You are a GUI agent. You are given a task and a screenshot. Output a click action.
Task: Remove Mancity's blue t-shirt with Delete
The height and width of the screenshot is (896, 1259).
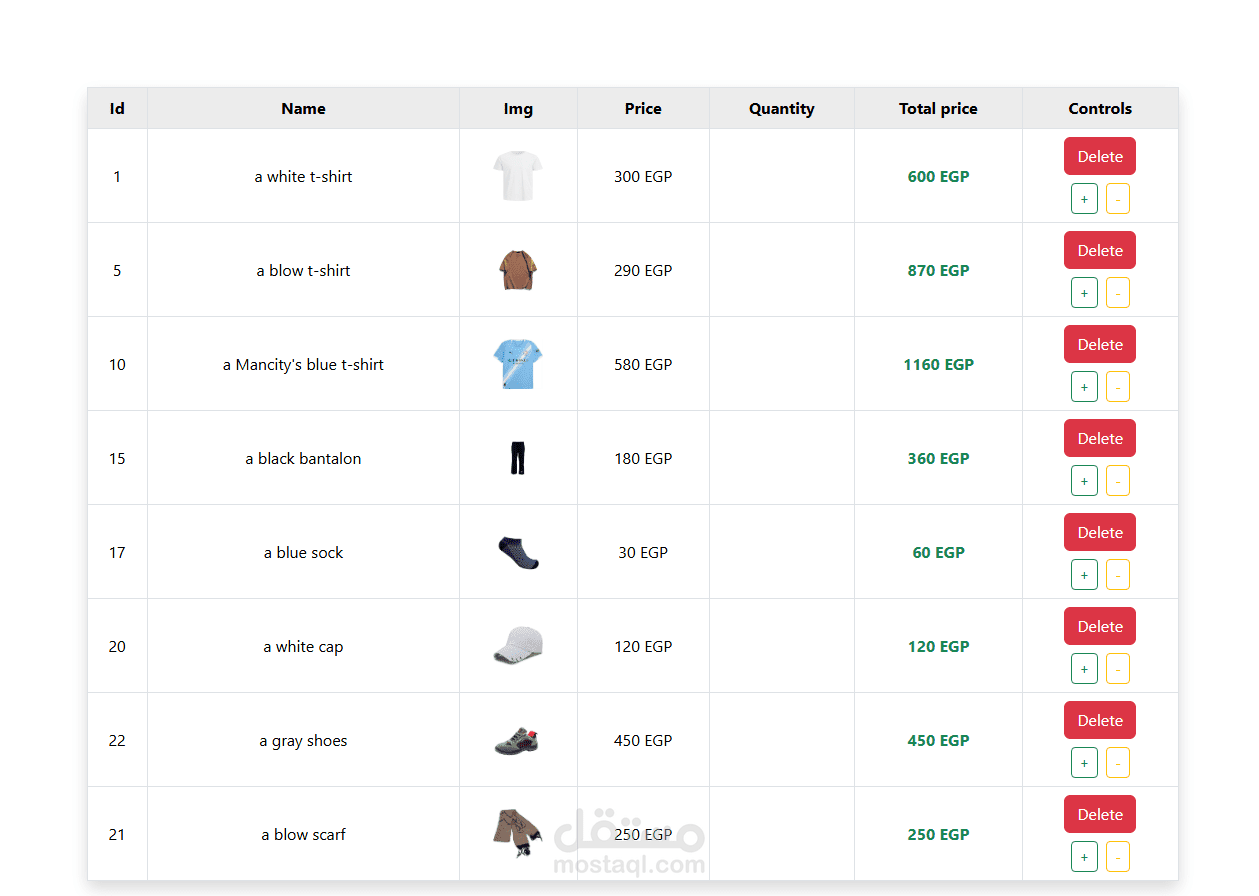(1099, 344)
